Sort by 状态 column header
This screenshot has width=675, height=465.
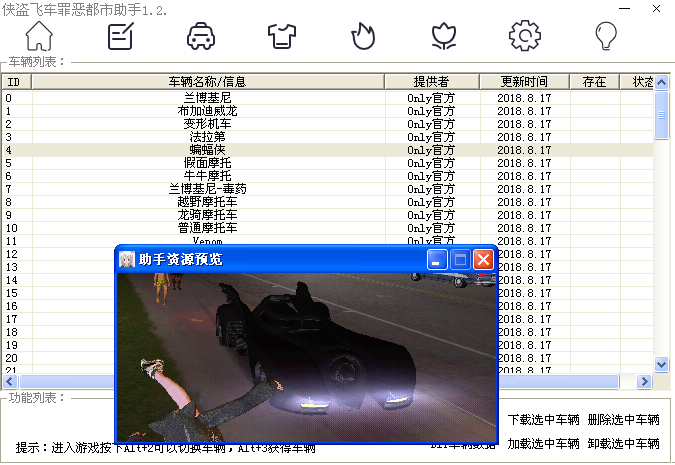[x=637, y=82]
